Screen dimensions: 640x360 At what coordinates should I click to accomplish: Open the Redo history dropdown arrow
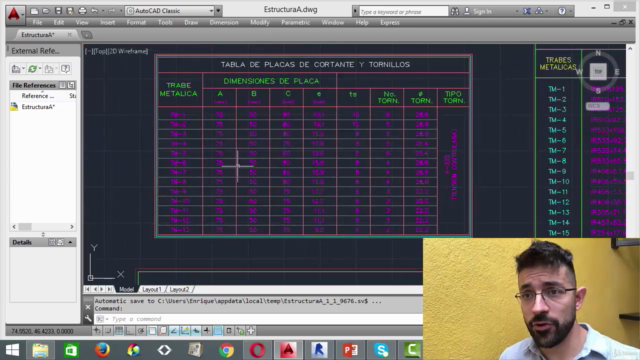tap(120, 11)
